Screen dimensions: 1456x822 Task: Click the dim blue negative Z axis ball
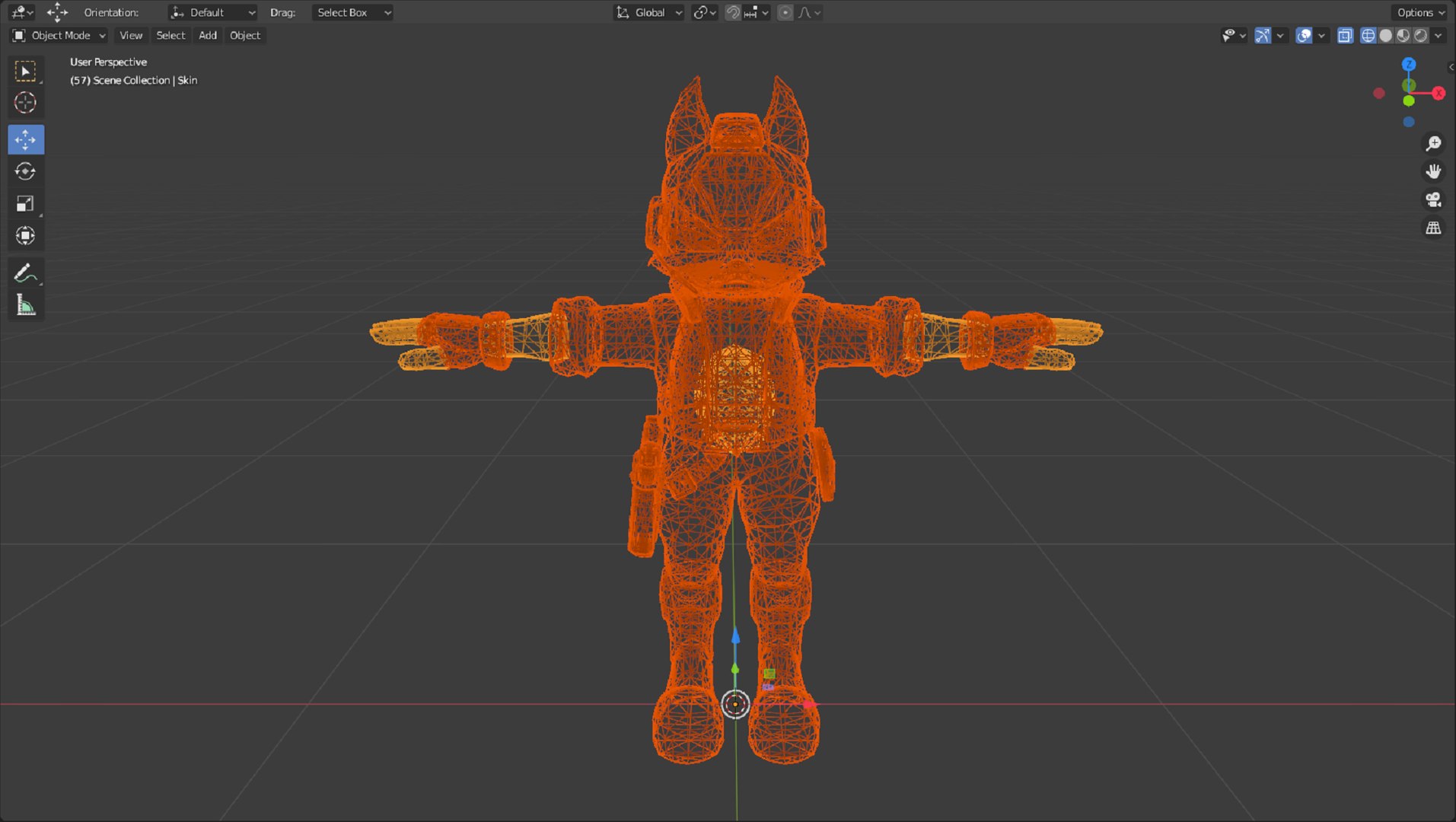click(1409, 122)
